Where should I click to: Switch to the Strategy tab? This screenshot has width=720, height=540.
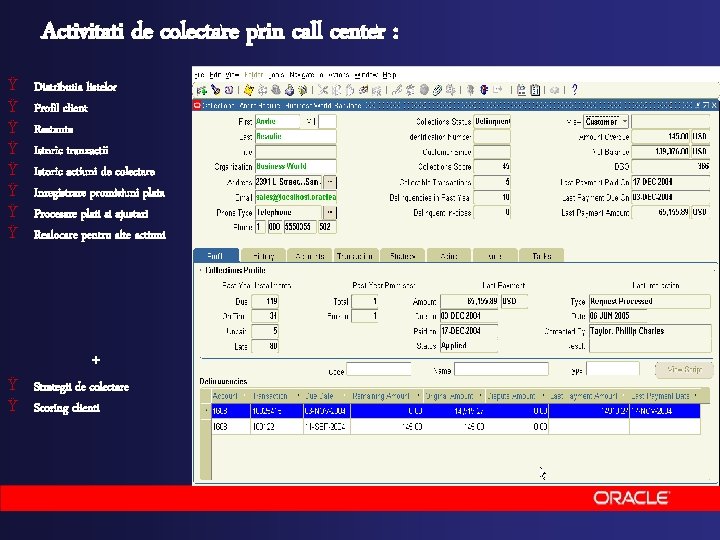pos(403,256)
